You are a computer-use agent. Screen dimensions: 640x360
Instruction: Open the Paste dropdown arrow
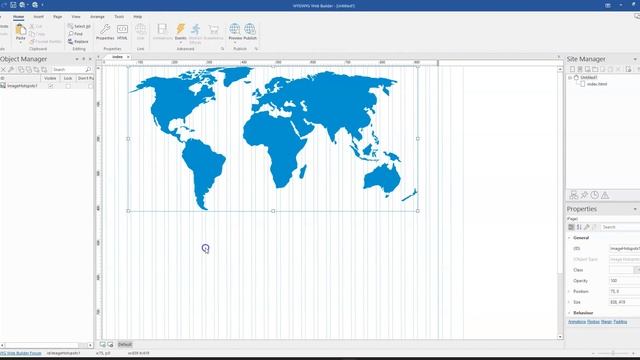click(x=20, y=42)
